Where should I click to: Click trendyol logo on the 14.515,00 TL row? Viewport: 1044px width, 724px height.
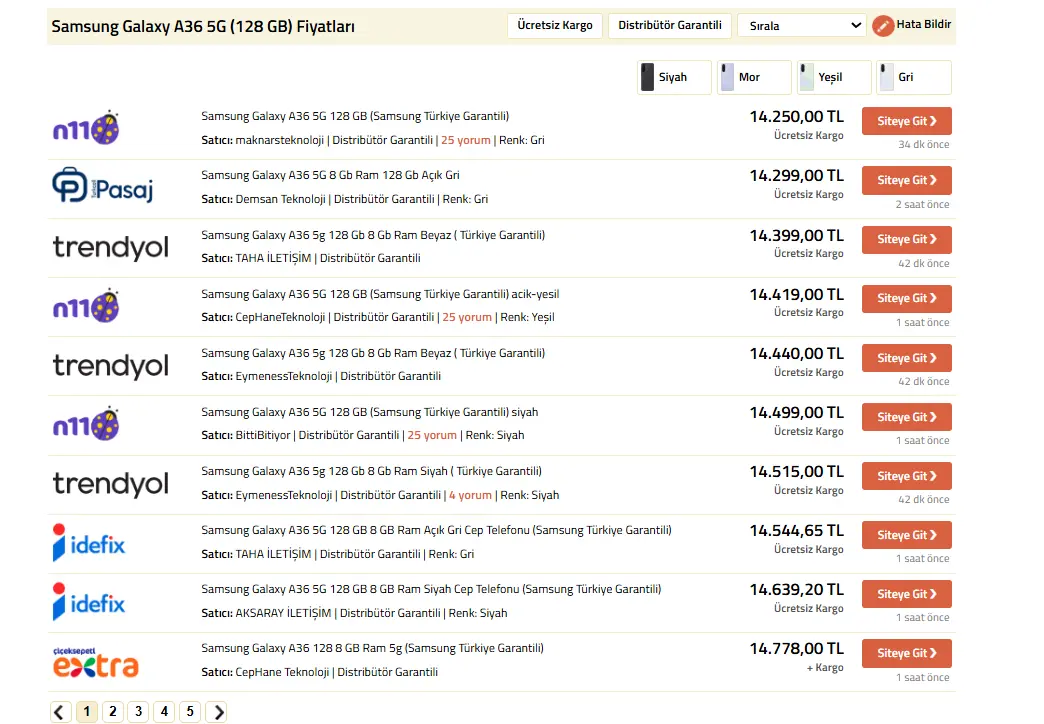click(111, 484)
